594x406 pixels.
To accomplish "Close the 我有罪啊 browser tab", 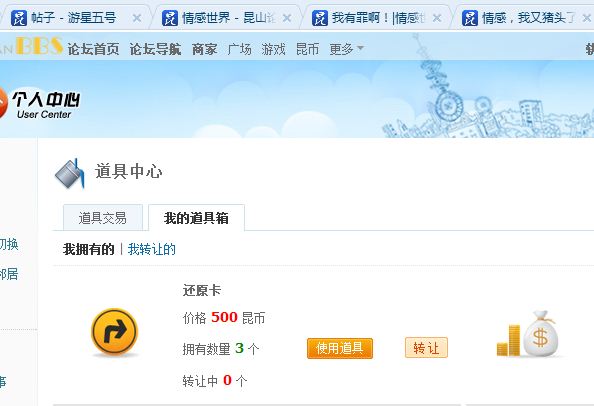I will pyautogui.click(x=437, y=18).
